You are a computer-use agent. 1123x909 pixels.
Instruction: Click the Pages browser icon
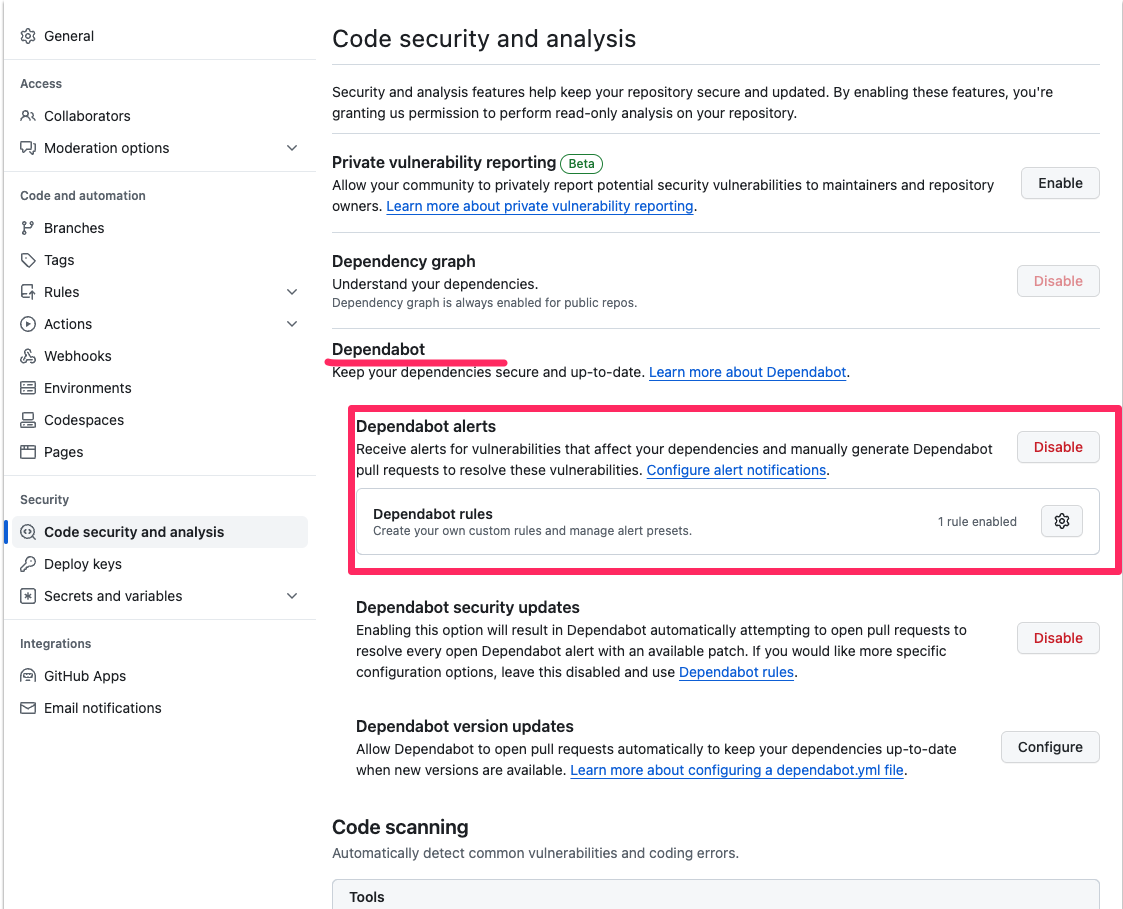tap(28, 452)
